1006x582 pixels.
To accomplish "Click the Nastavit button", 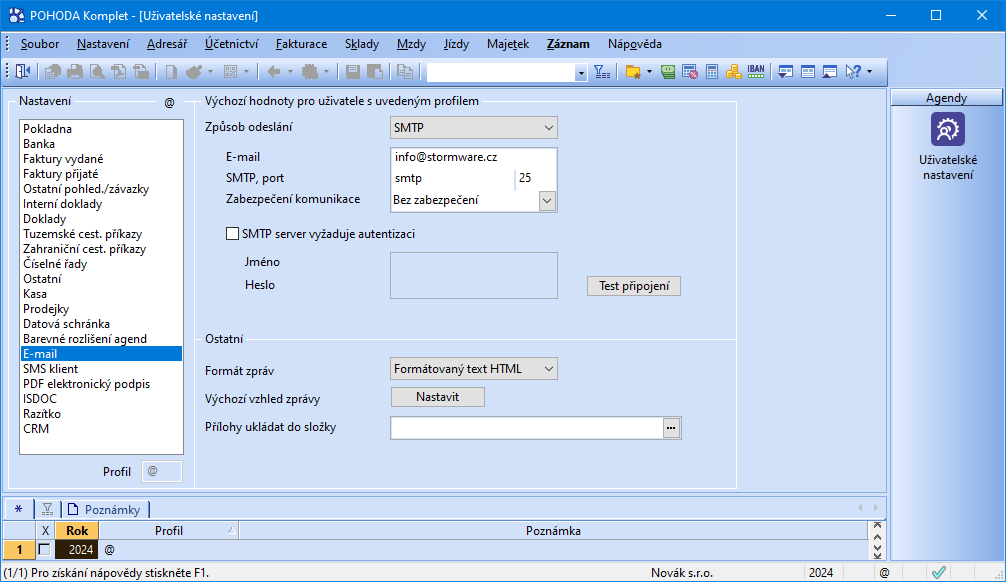I will [438, 397].
